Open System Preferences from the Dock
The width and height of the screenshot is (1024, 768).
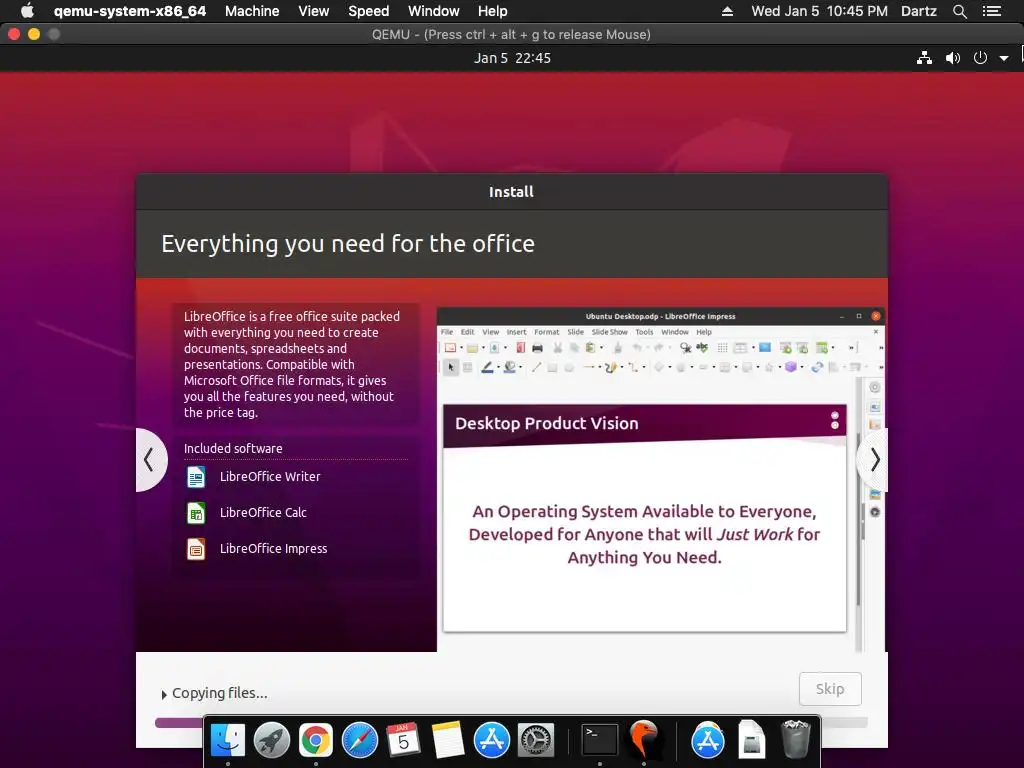pos(536,740)
